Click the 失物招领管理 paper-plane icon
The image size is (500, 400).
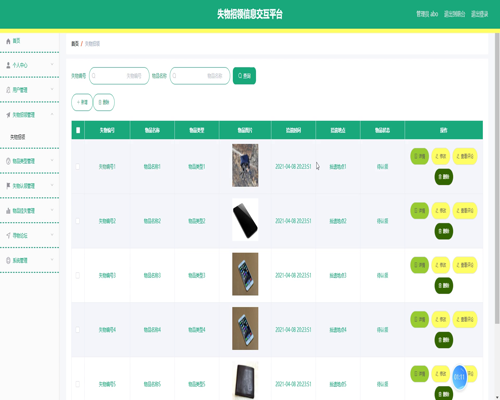coord(8,115)
